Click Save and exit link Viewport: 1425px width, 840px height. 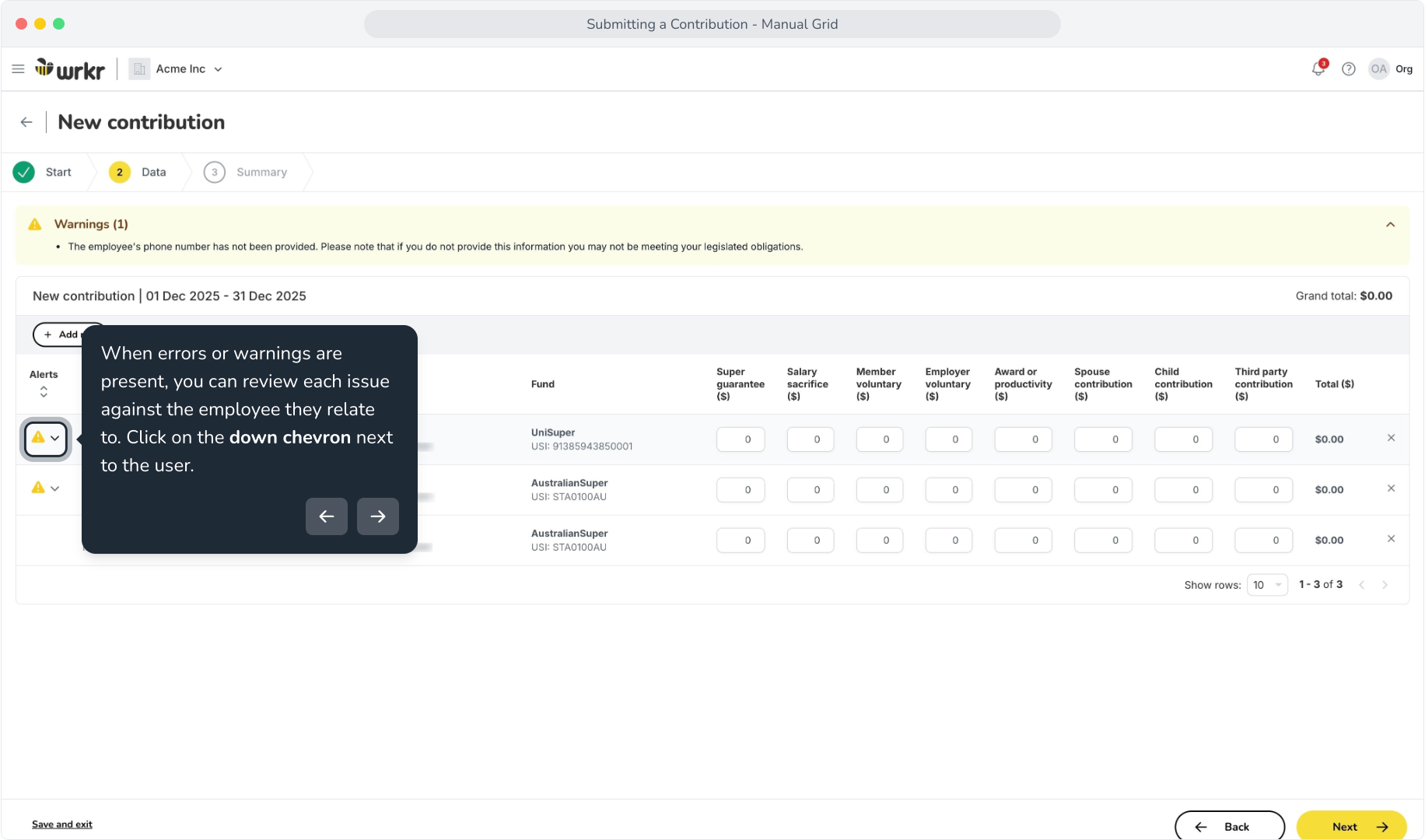pyautogui.click(x=62, y=824)
